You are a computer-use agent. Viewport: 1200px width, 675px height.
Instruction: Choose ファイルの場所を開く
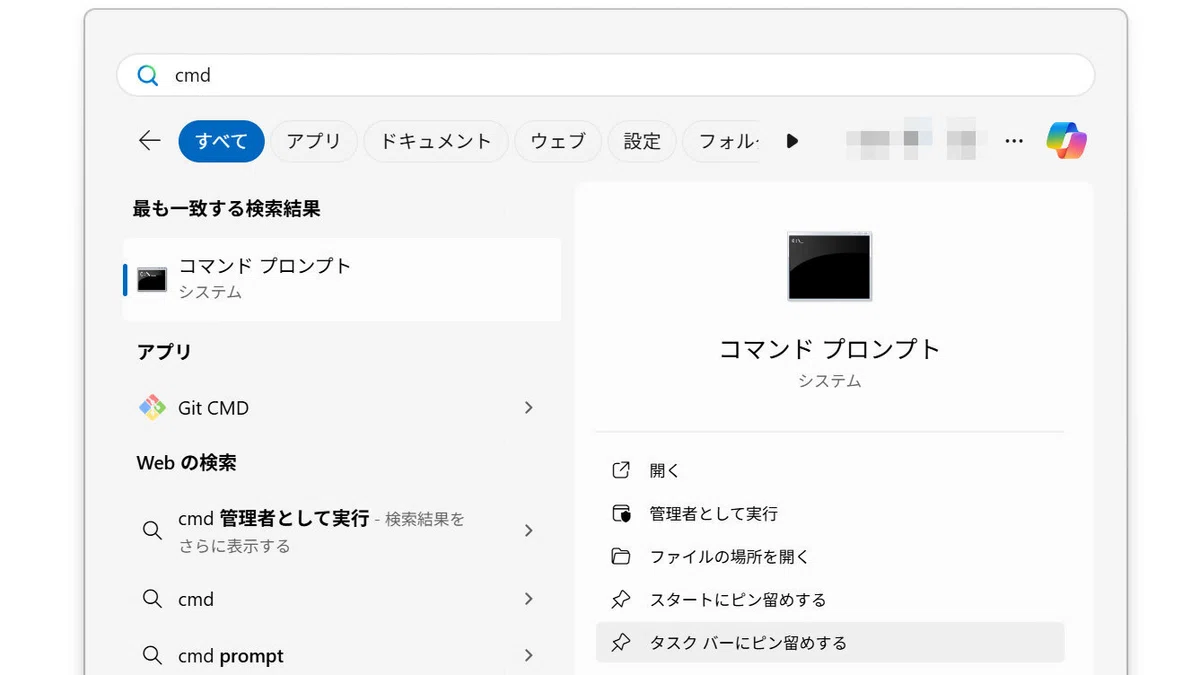pos(830,556)
